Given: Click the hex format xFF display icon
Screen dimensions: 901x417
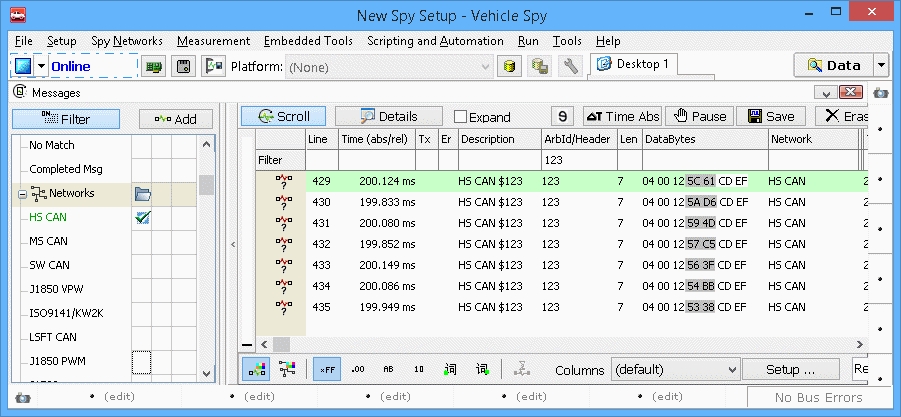Looking at the screenshot, I should coord(326,369).
